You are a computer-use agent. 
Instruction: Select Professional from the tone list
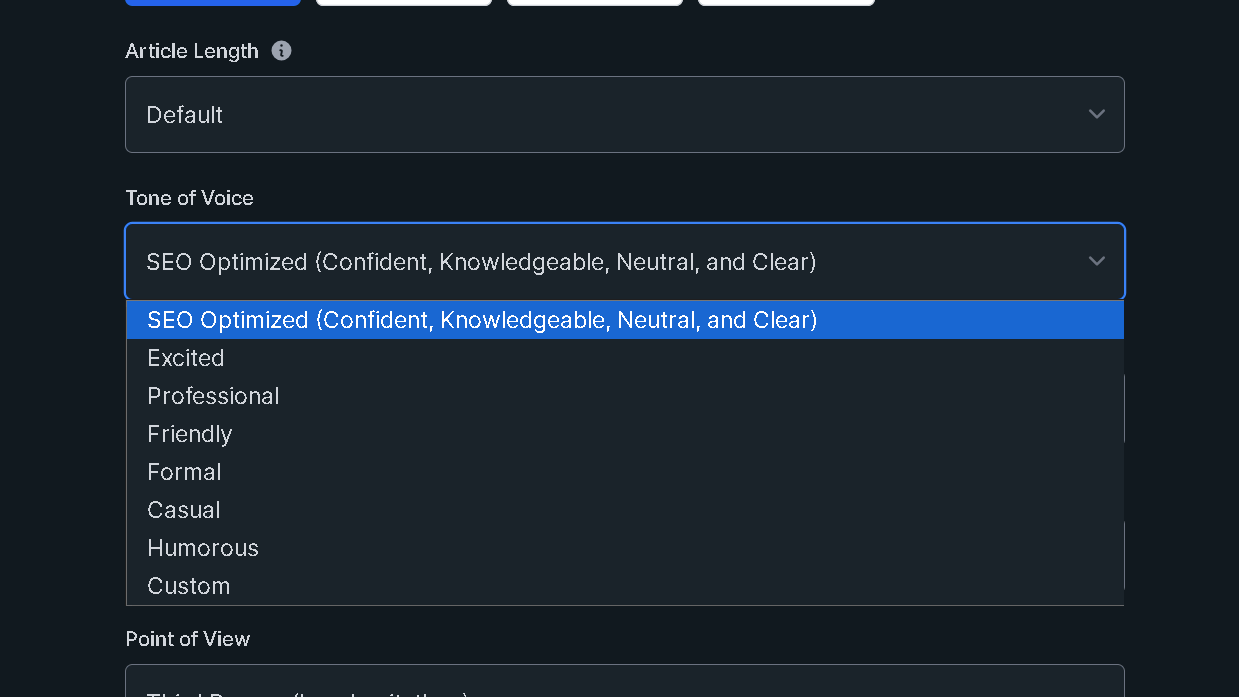point(213,396)
